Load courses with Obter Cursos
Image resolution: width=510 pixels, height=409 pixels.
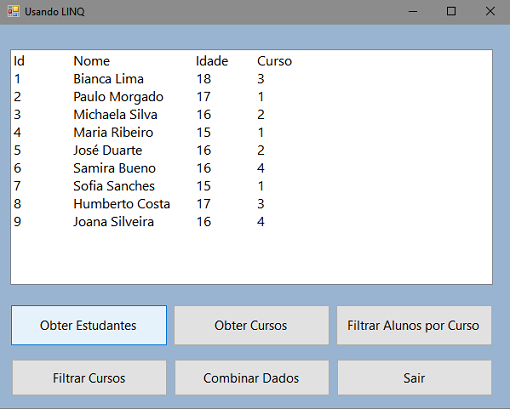coord(251,325)
